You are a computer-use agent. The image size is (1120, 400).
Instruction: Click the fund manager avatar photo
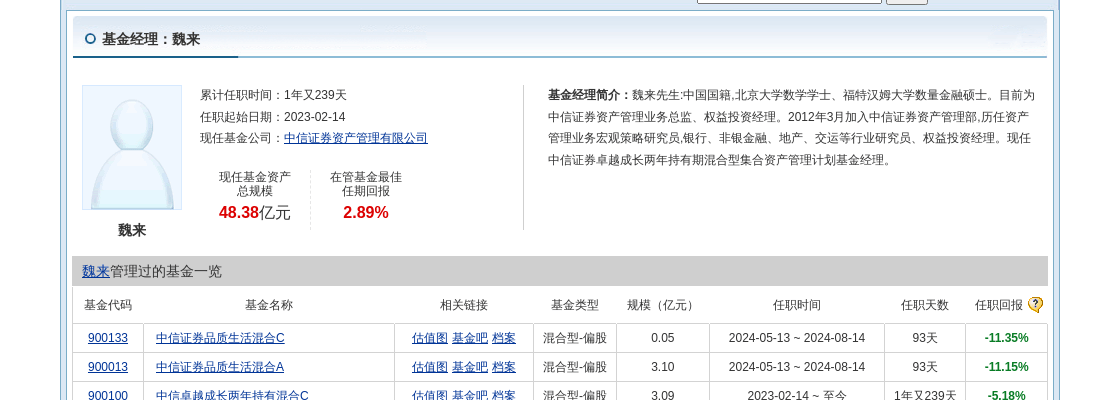132,147
